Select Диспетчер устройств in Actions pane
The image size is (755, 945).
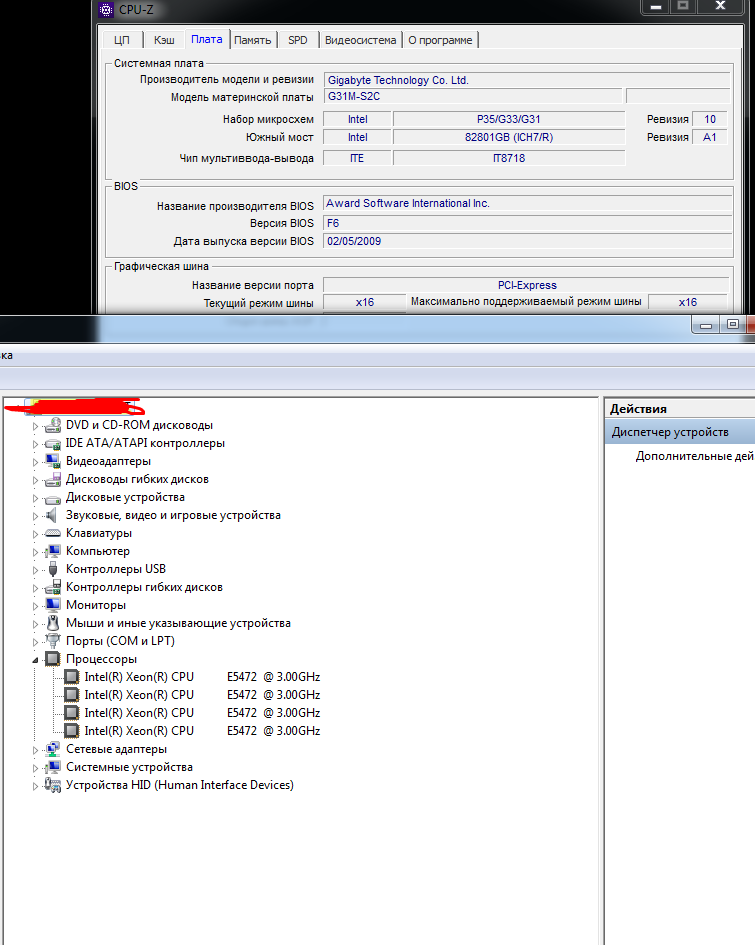(x=680, y=432)
